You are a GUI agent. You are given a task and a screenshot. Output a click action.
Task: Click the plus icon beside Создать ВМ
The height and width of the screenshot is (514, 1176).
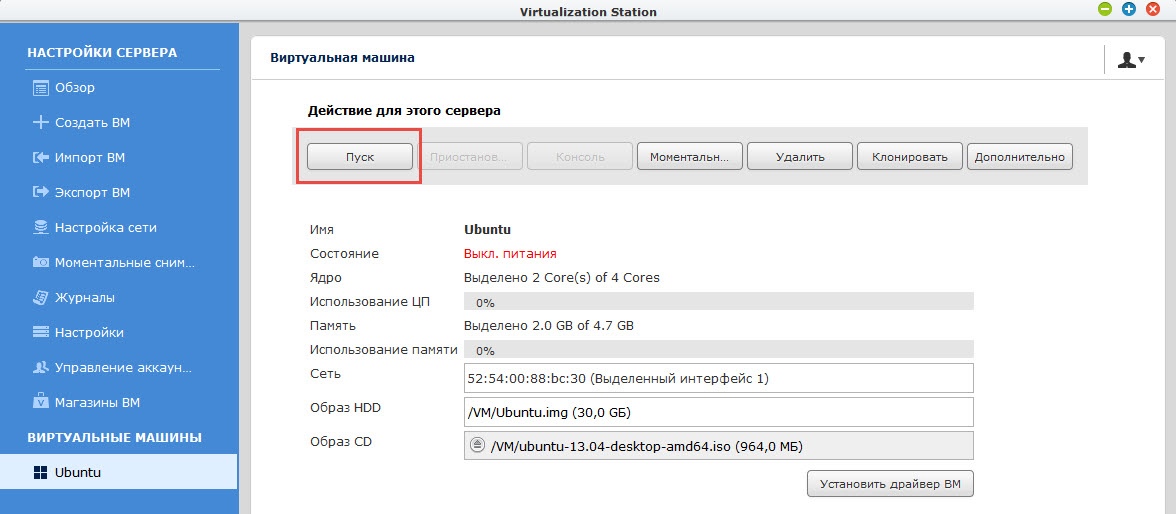tap(40, 122)
